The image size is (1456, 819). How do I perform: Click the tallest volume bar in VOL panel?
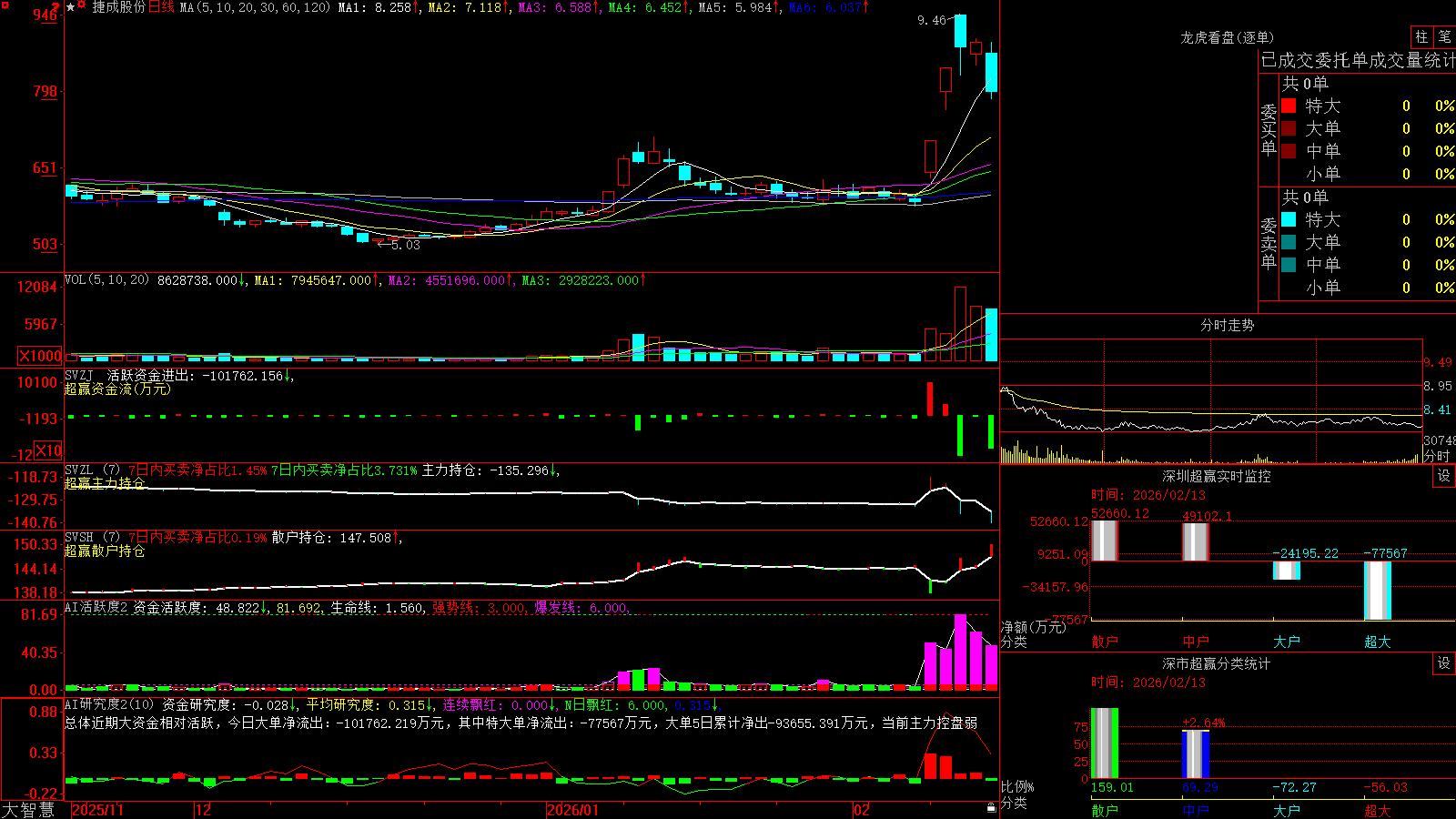(960, 324)
